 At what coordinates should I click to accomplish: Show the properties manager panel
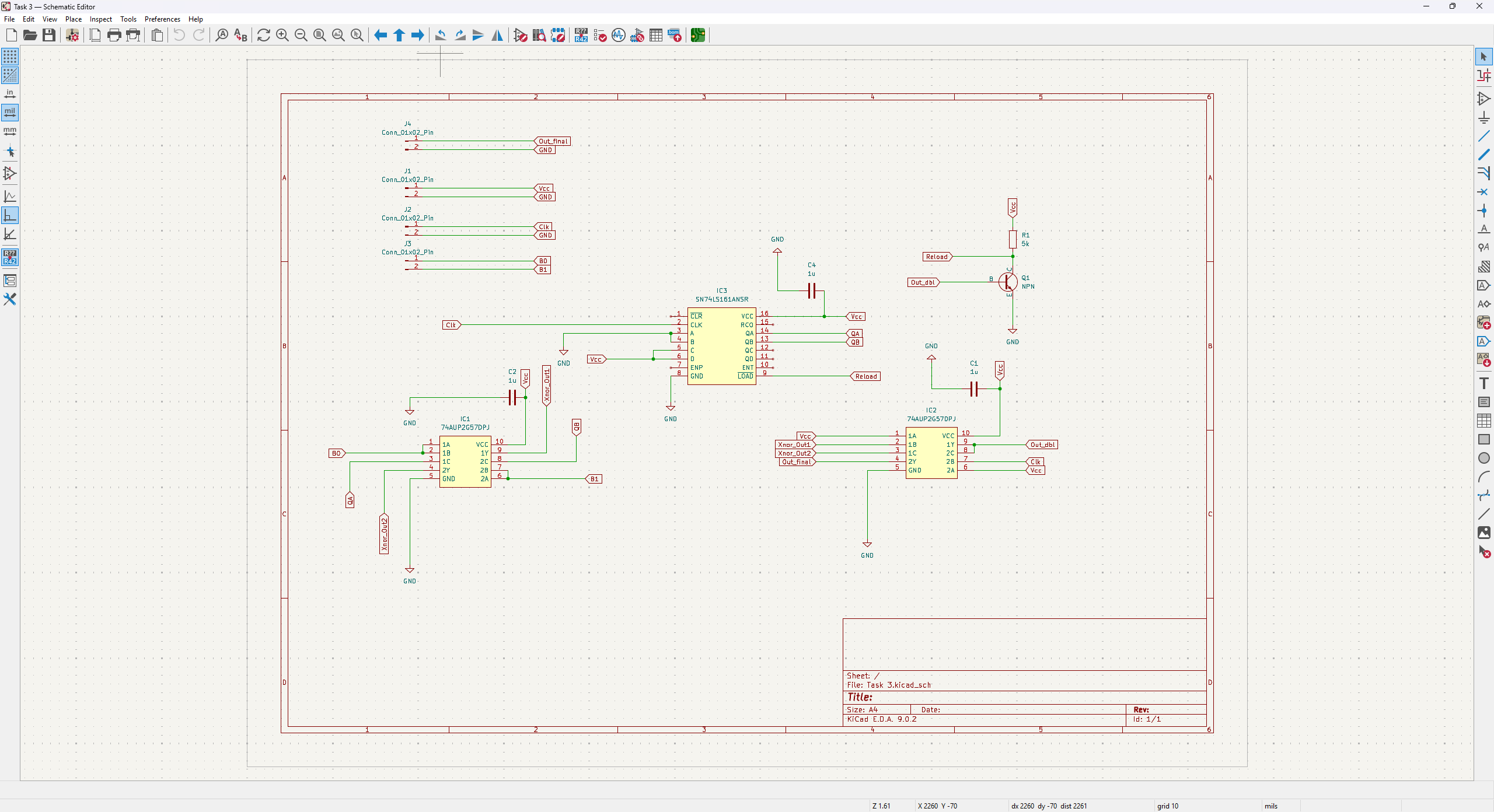[10, 299]
